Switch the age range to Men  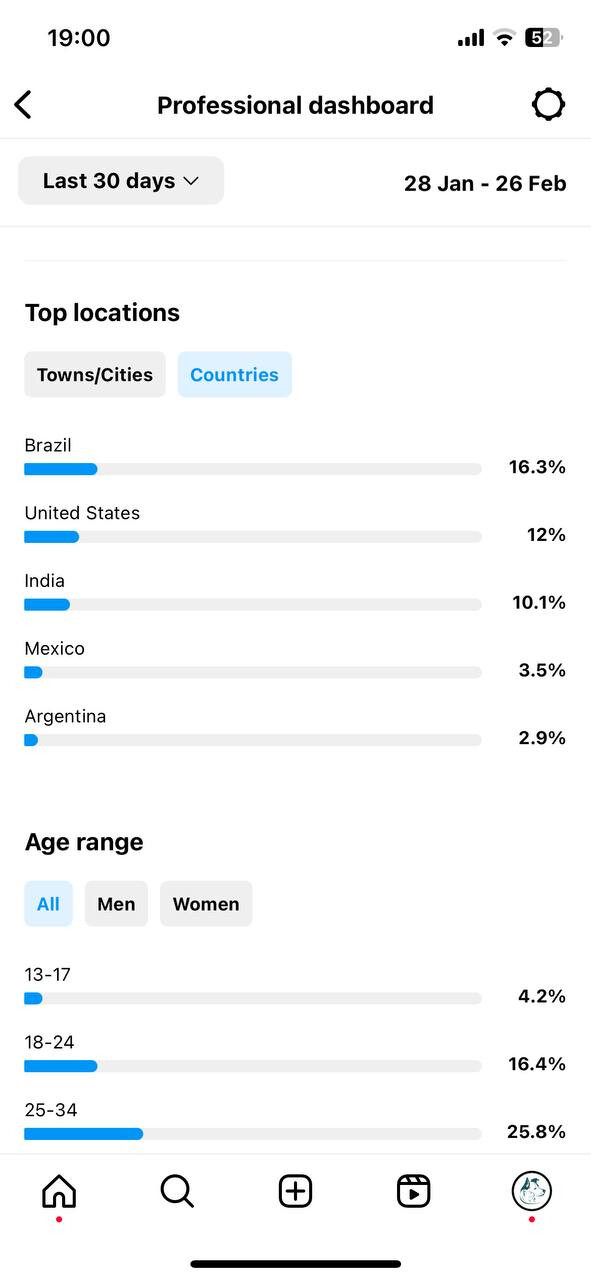[x=116, y=904]
